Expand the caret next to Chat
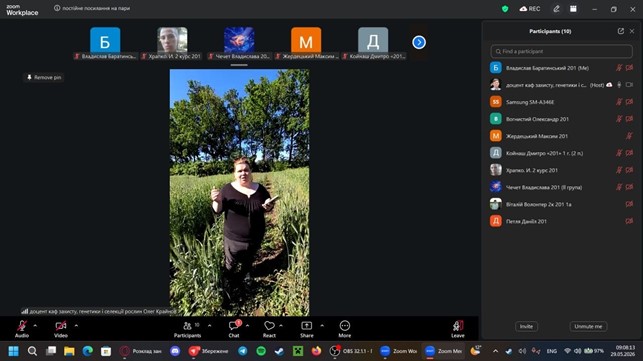The height and width of the screenshot is (361, 643). [247, 326]
